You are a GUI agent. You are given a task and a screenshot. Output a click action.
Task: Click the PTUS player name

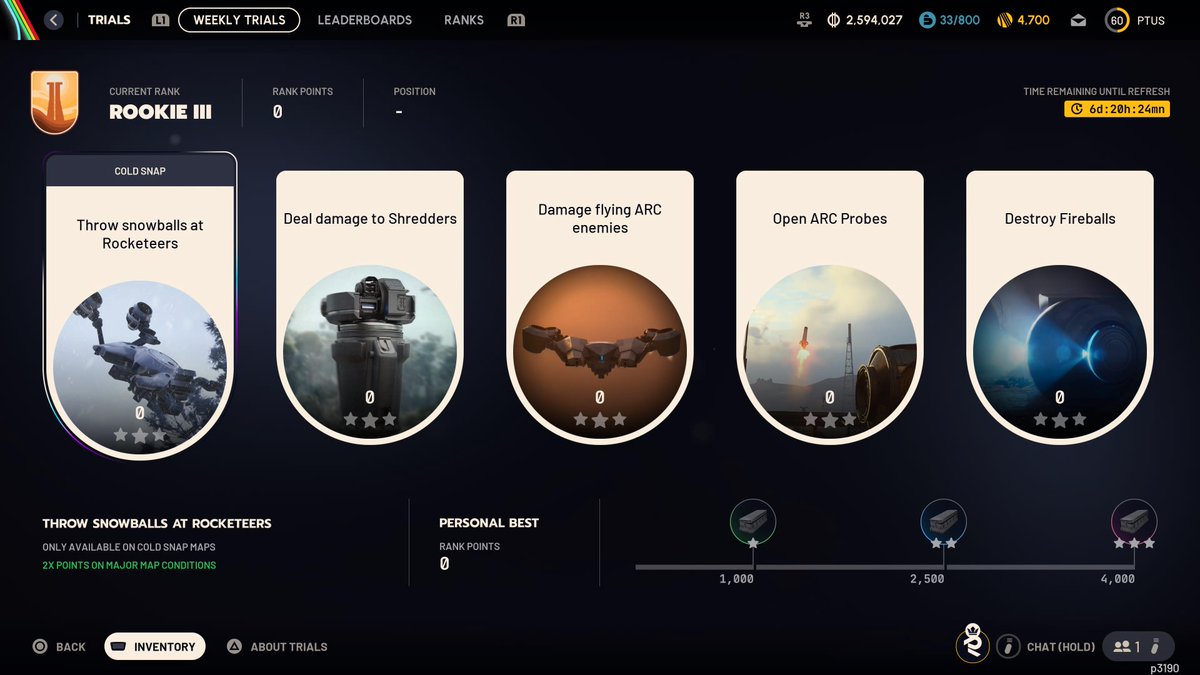(1151, 20)
